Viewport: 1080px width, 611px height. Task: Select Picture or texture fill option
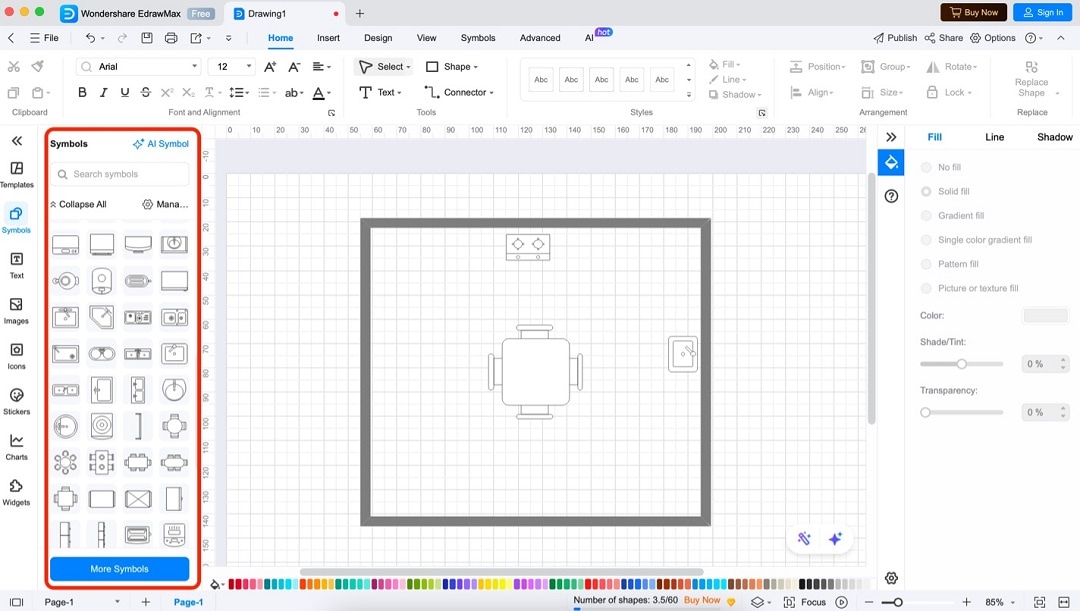point(926,288)
